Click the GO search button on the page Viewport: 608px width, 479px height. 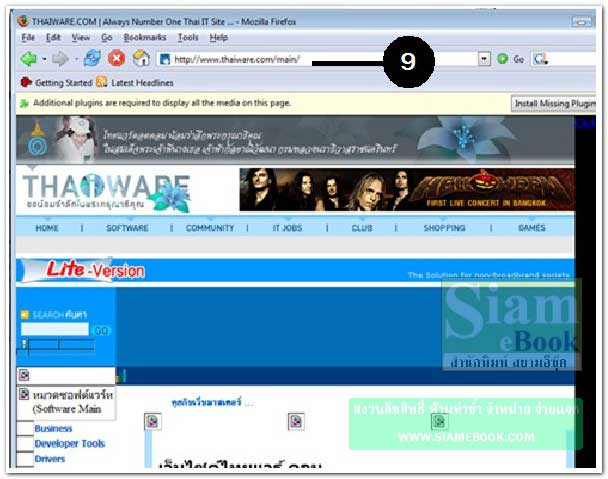[x=101, y=330]
